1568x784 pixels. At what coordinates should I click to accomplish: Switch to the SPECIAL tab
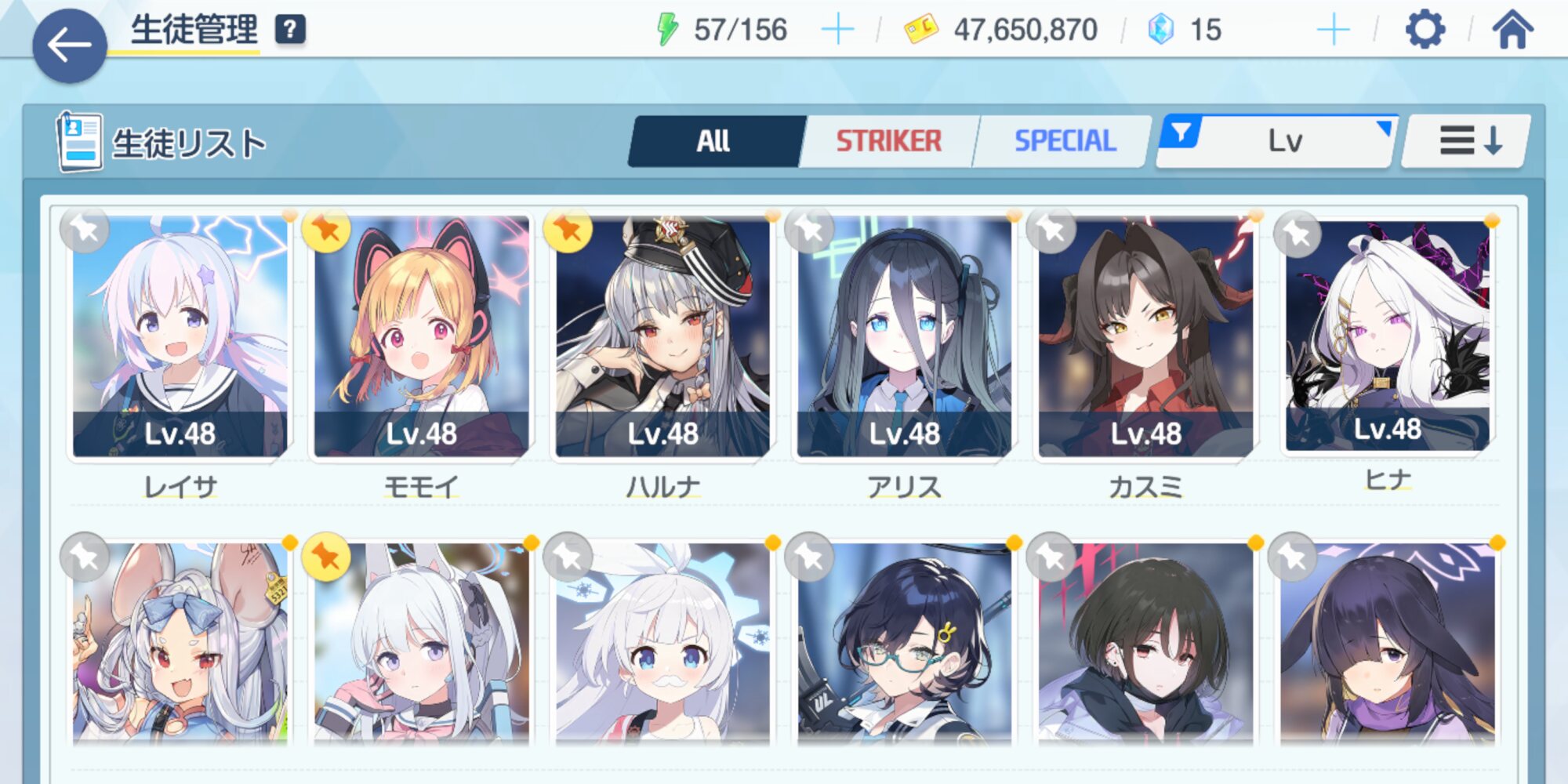[x=1065, y=141]
